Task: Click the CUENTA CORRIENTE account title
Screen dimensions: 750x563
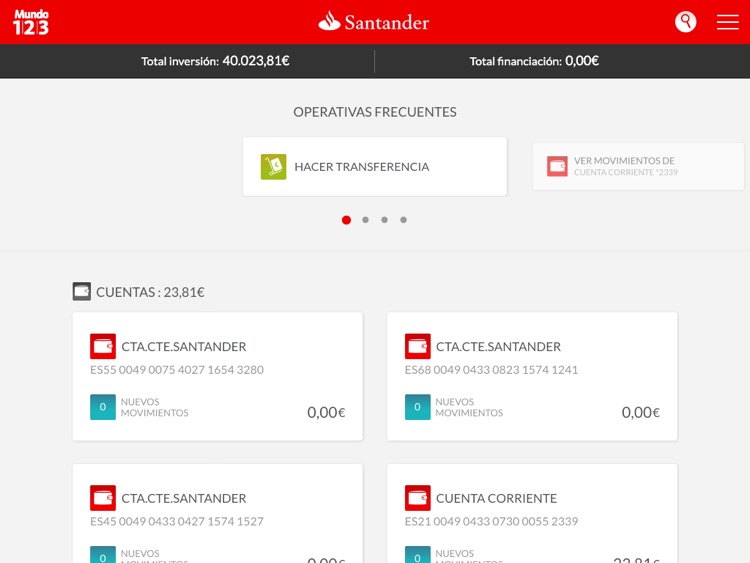Action: tap(496, 498)
